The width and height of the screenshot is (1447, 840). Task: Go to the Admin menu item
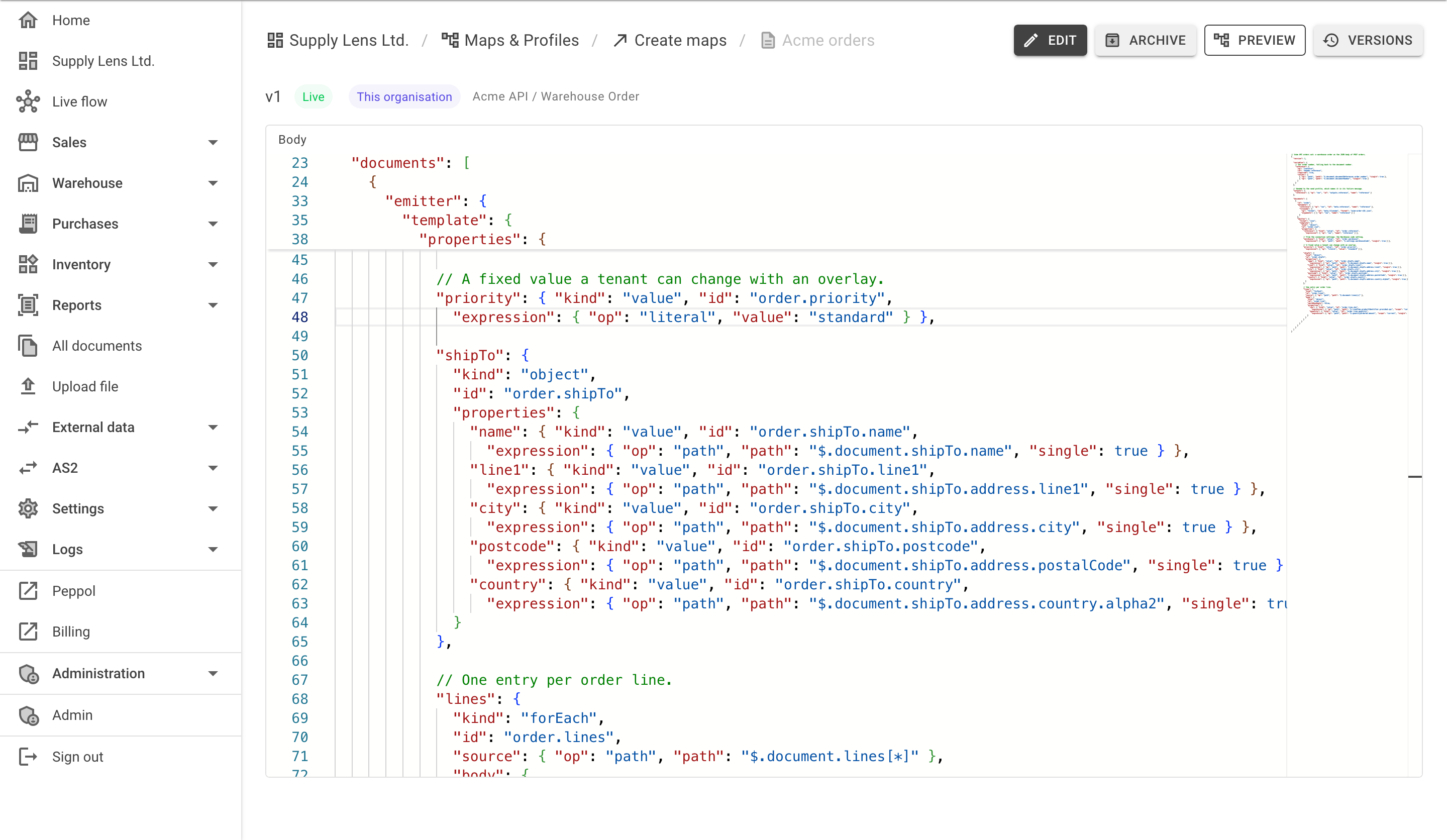(121, 715)
